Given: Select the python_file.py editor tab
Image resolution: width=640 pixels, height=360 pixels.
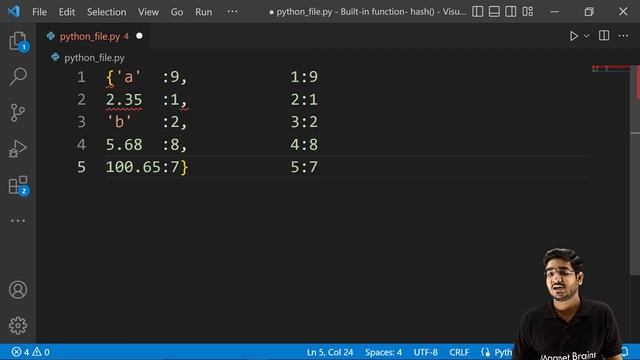Looking at the screenshot, I should (x=92, y=36).
